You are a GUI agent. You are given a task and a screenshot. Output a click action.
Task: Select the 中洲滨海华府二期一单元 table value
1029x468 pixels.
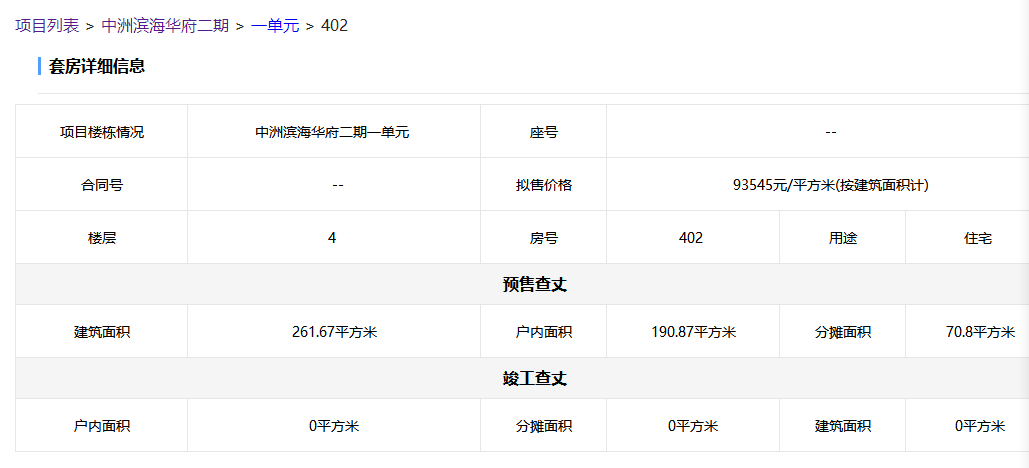point(332,132)
